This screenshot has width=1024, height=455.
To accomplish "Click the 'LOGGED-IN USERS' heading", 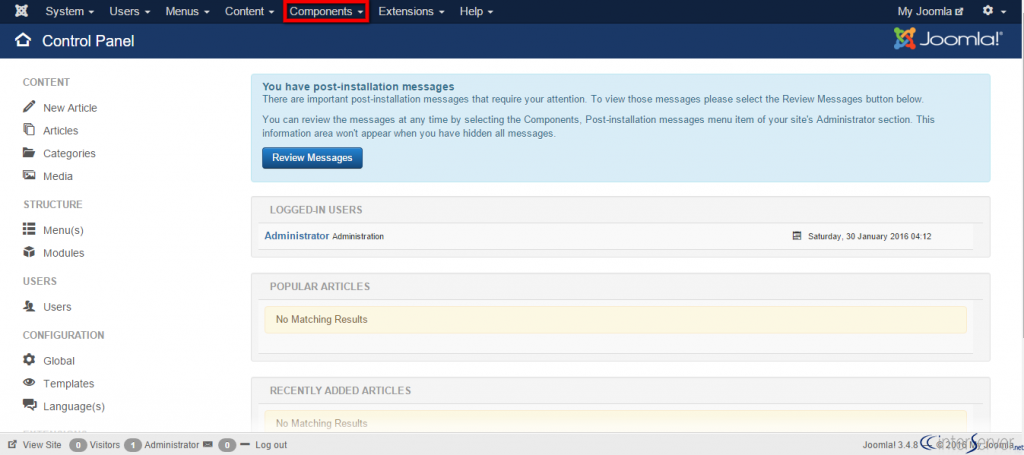I will point(316,210).
